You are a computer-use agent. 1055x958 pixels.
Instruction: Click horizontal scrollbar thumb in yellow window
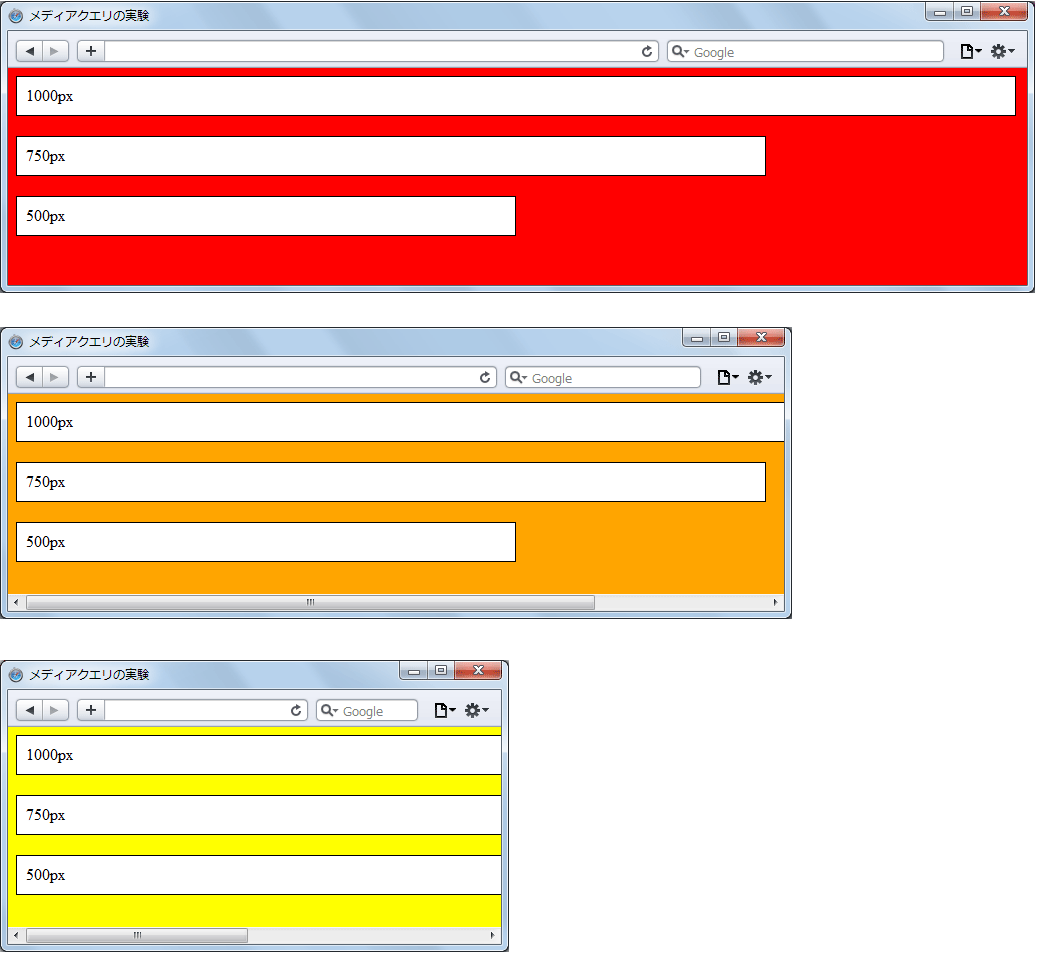pos(137,935)
